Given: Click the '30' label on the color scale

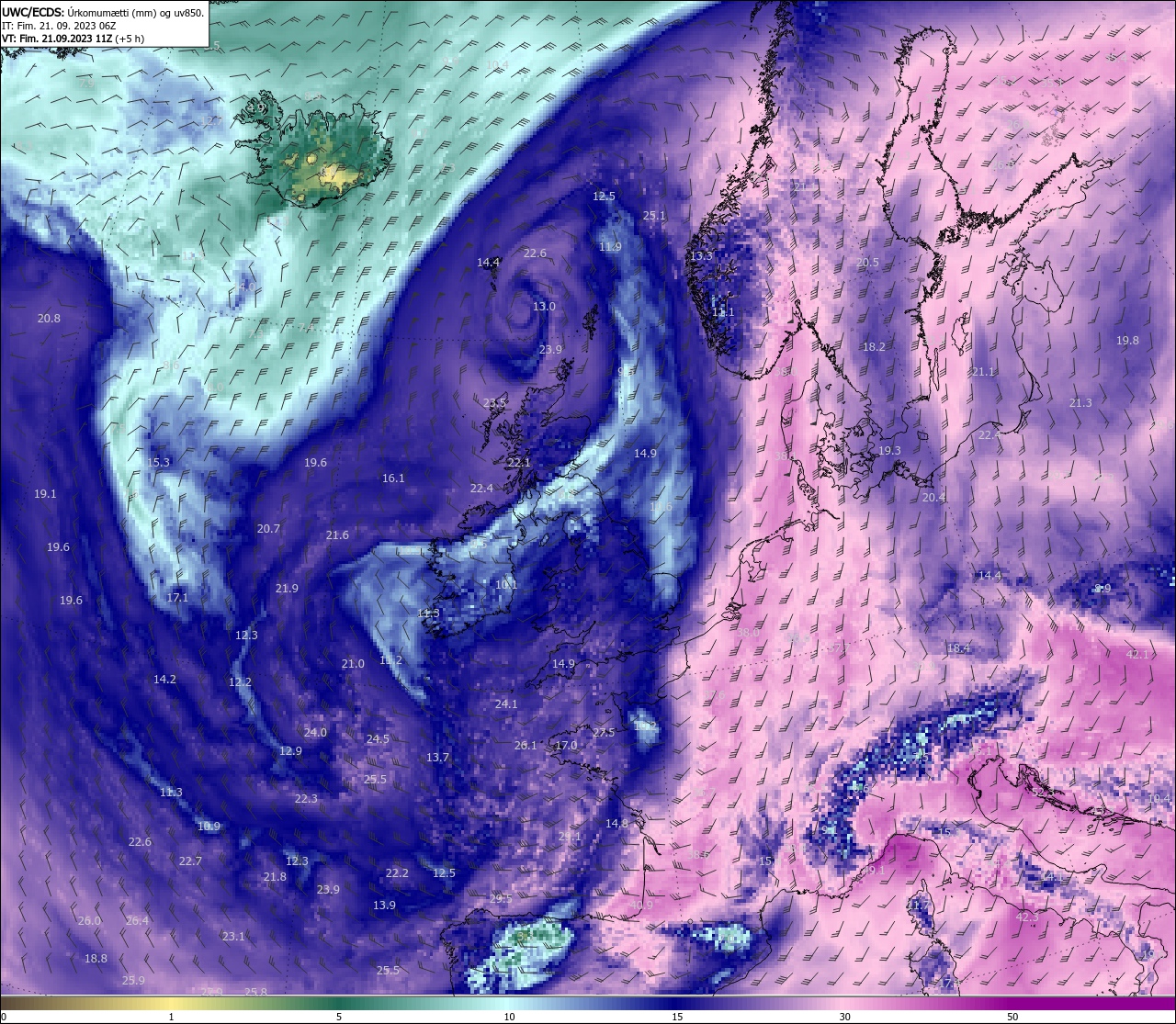Looking at the screenshot, I should (844, 1017).
